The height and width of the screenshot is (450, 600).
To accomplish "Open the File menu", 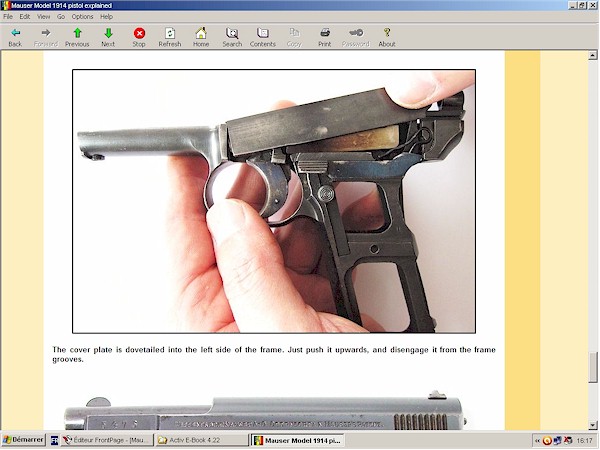I will [8, 16].
